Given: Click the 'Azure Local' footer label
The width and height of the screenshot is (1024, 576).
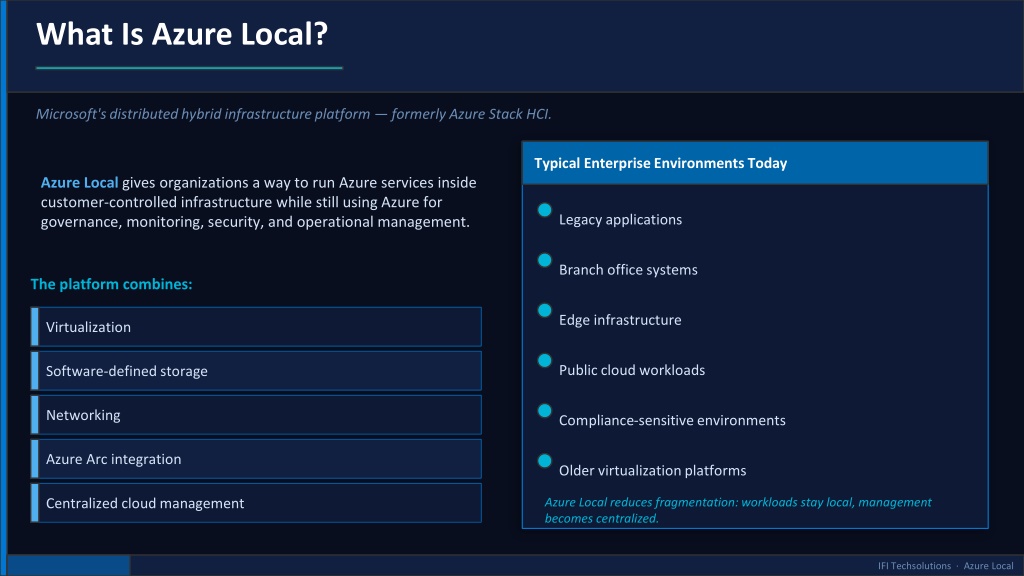Looking at the screenshot, I should (988, 566).
